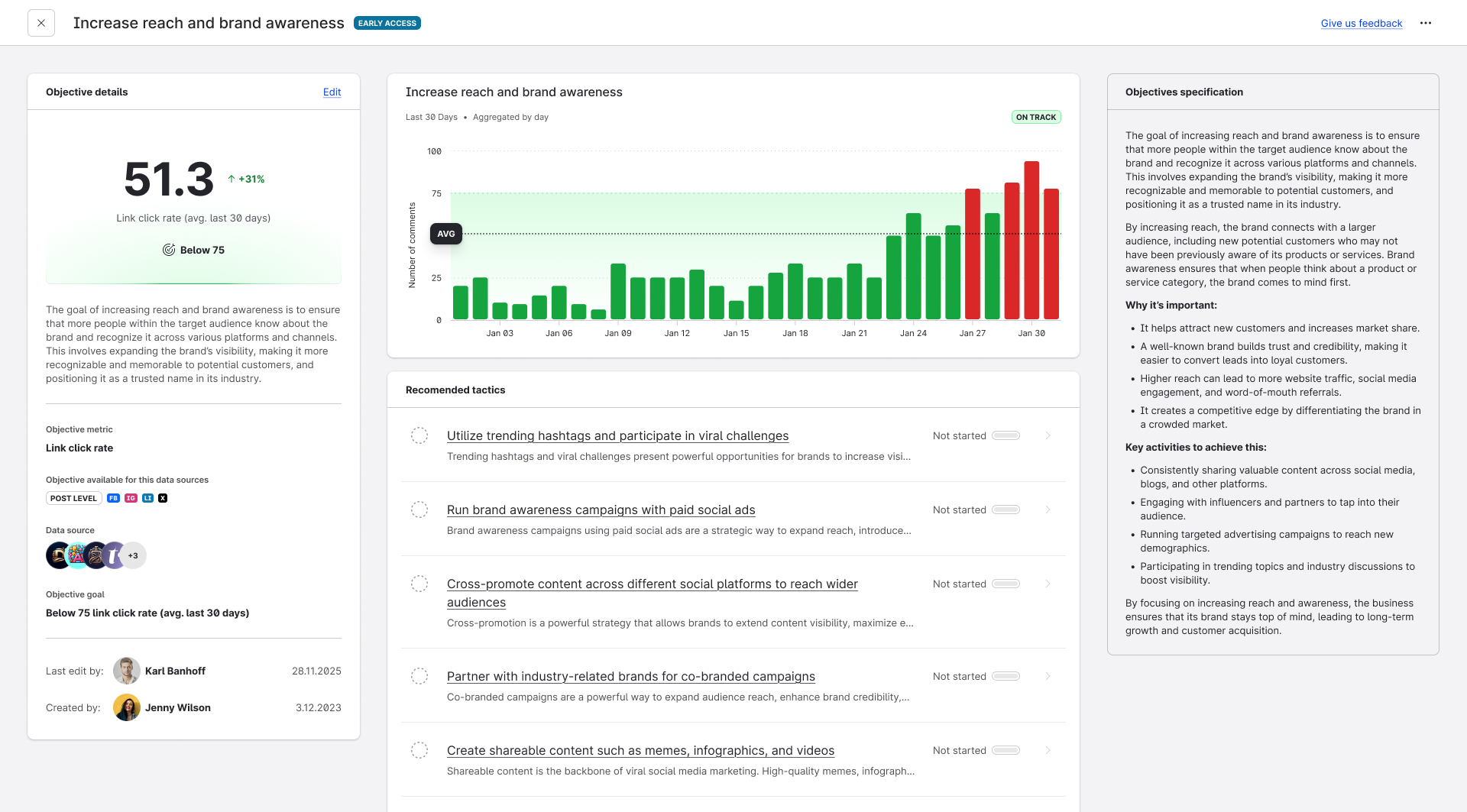
Task: Click the AVG marker on the chart
Action: point(446,234)
